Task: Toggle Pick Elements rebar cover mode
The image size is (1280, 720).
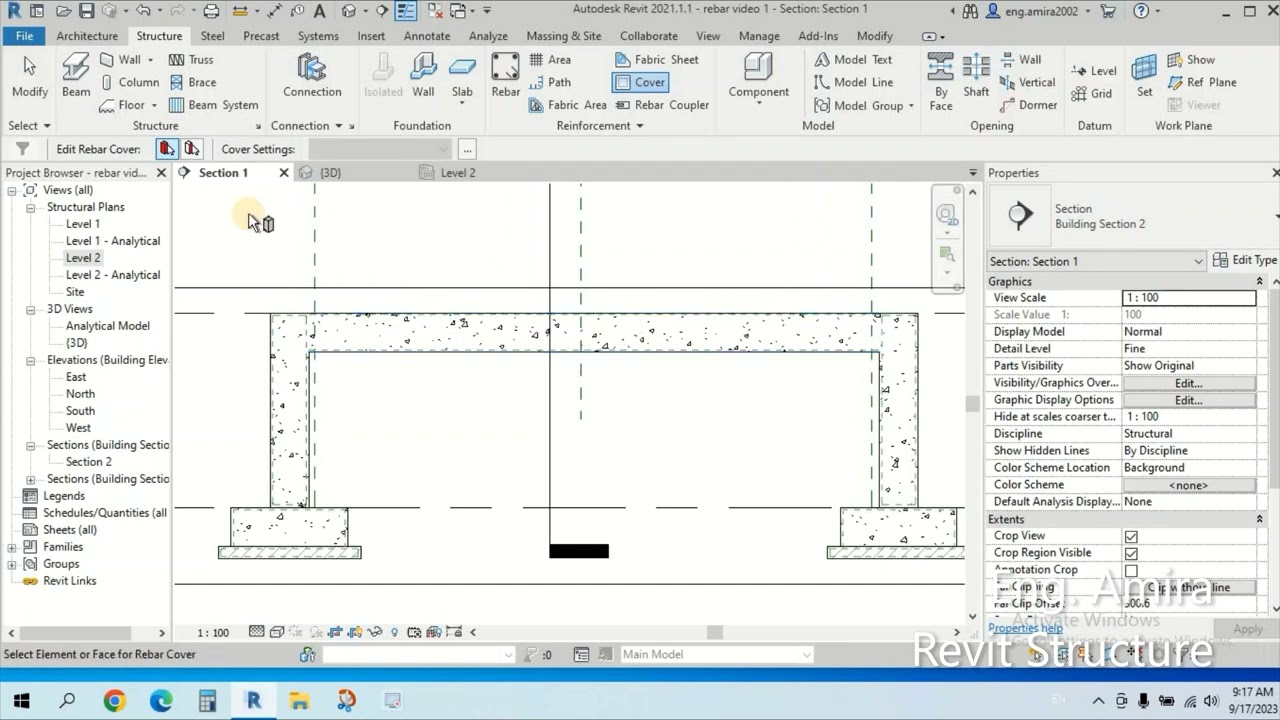Action: click(x=167, y=149)
